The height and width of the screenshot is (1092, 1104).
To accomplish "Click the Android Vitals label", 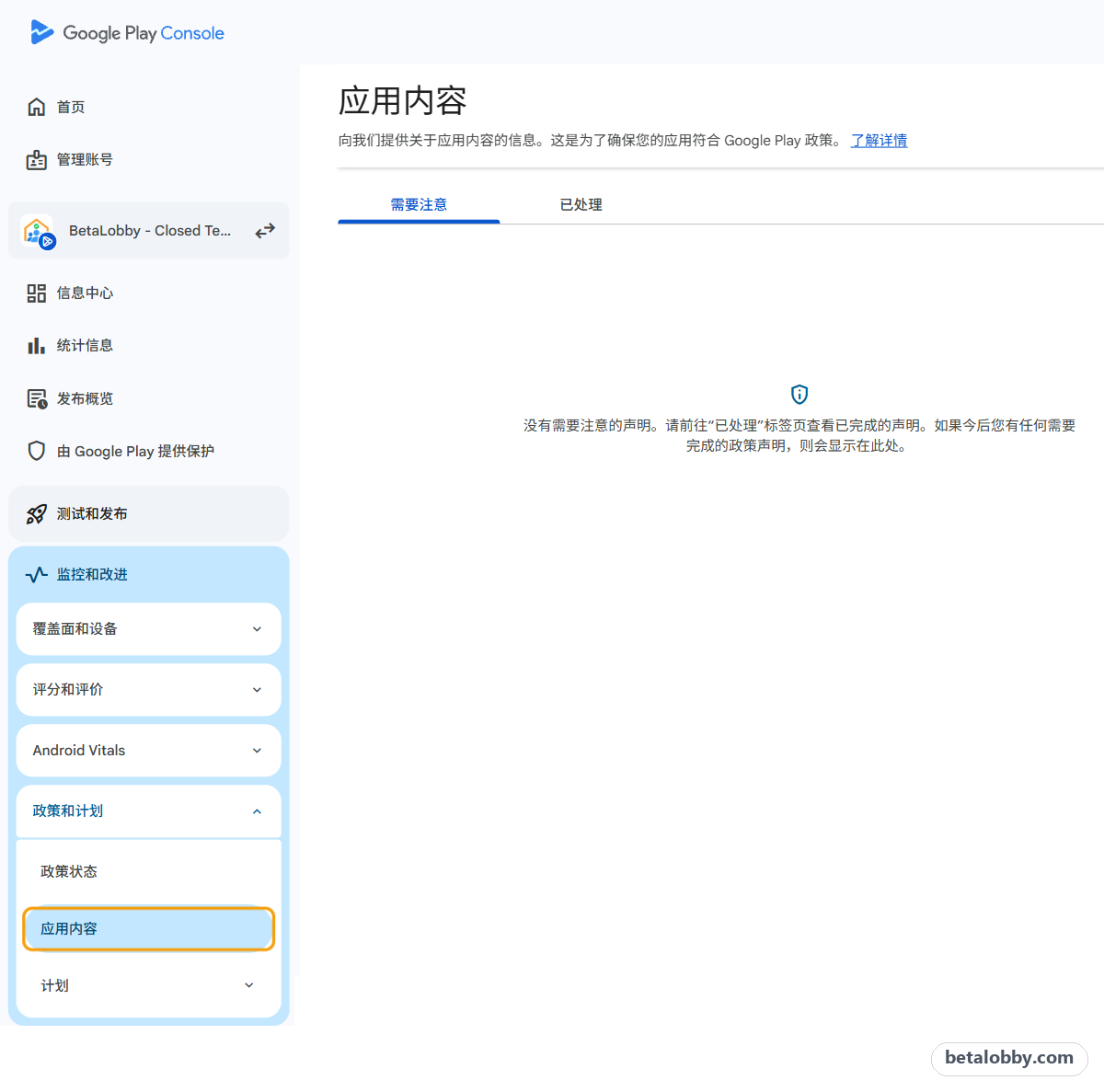I will (x=79, y=751).
